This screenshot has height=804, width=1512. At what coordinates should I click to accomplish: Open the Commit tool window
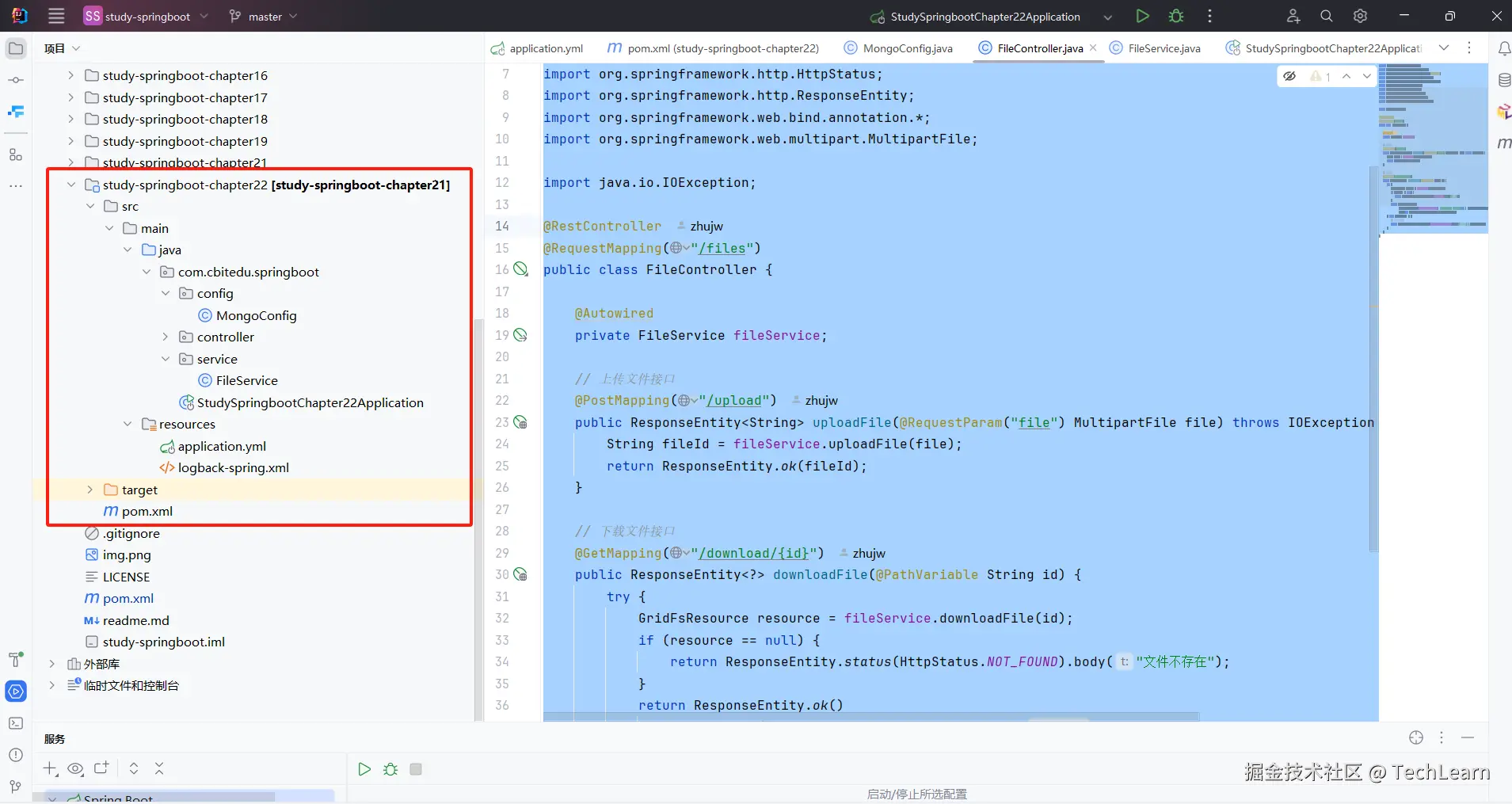(x=16, y=80)
